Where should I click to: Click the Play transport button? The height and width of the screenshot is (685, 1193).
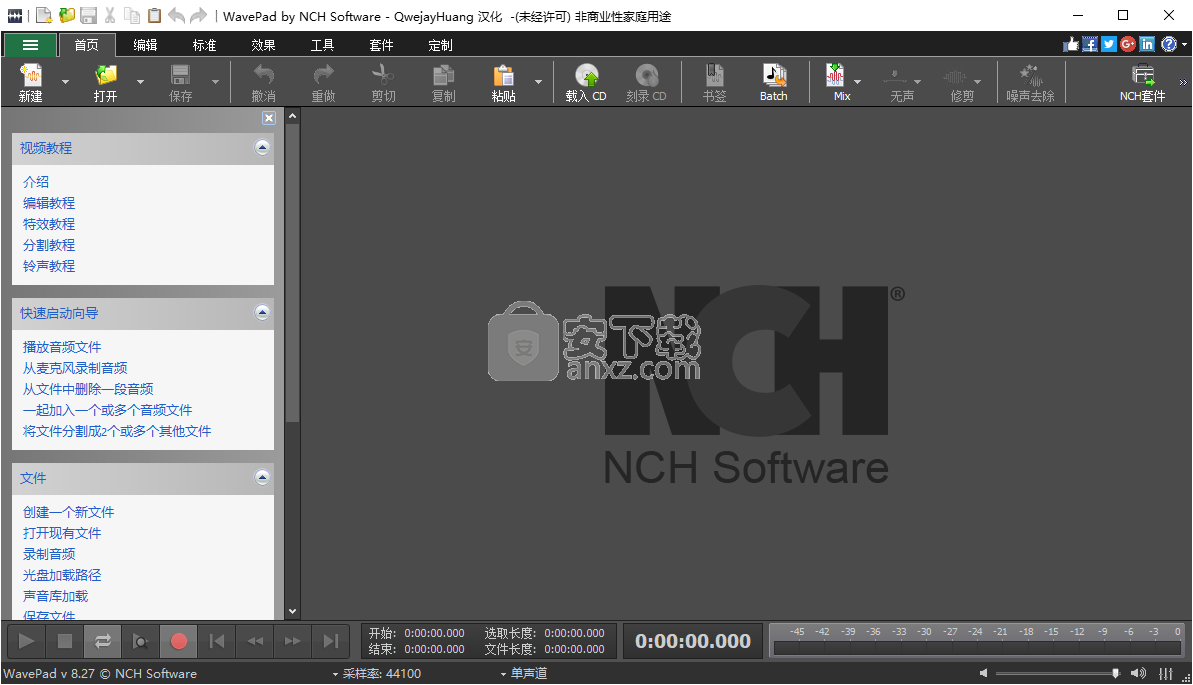point(26,641)
